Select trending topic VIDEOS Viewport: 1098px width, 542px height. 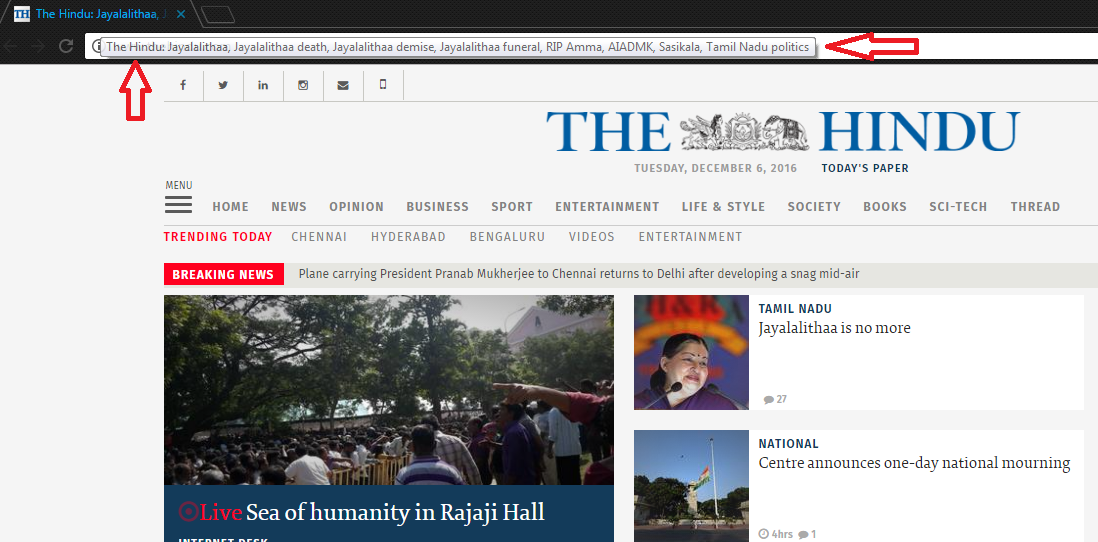(x=592, y=237)
